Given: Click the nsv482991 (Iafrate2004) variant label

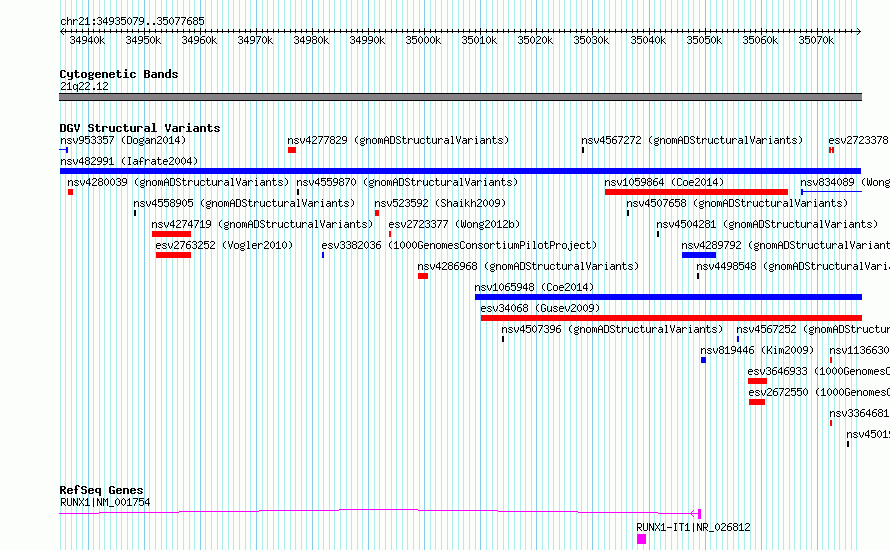Looking at the screenshot, I should click(129, 161).
